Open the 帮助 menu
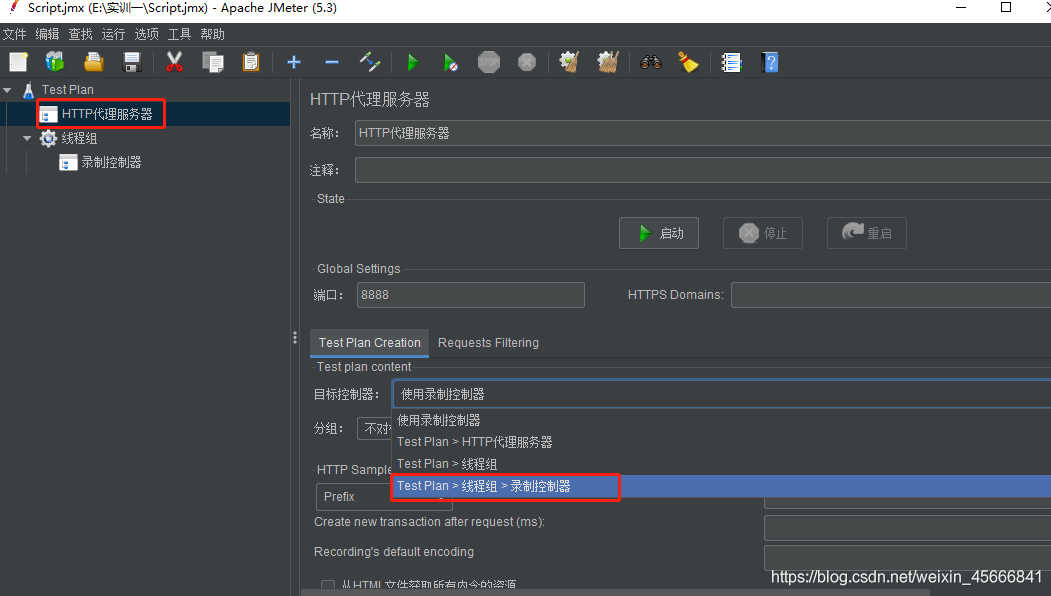1051x596 pixels. point(212,34)
